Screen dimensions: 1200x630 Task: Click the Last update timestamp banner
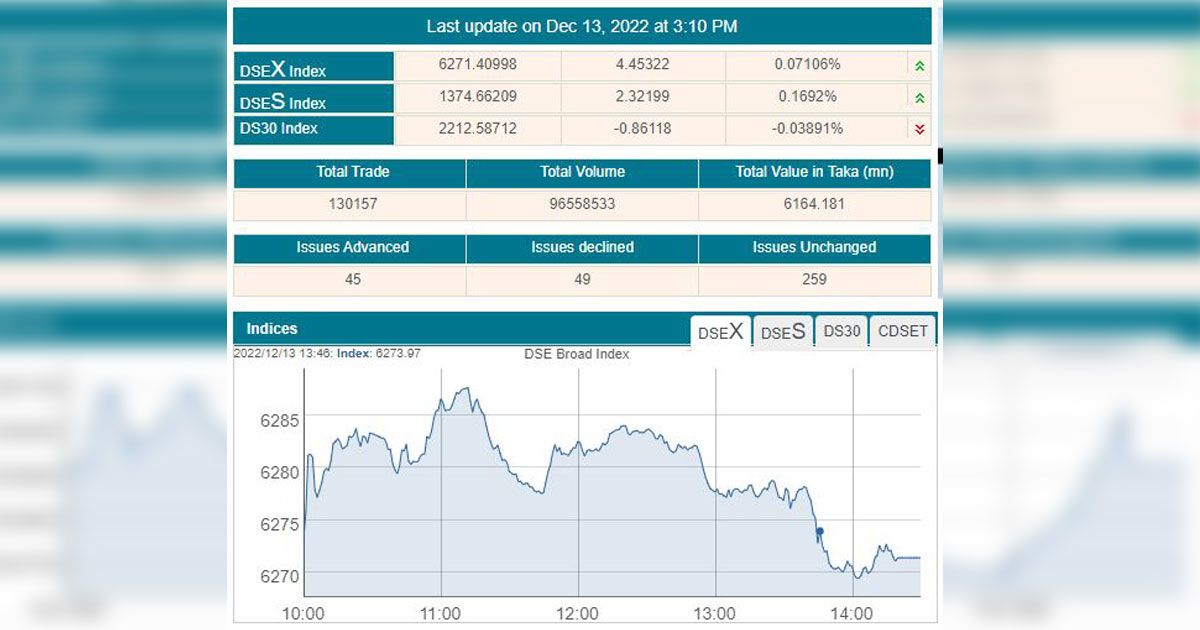click(x=582, y=27)
